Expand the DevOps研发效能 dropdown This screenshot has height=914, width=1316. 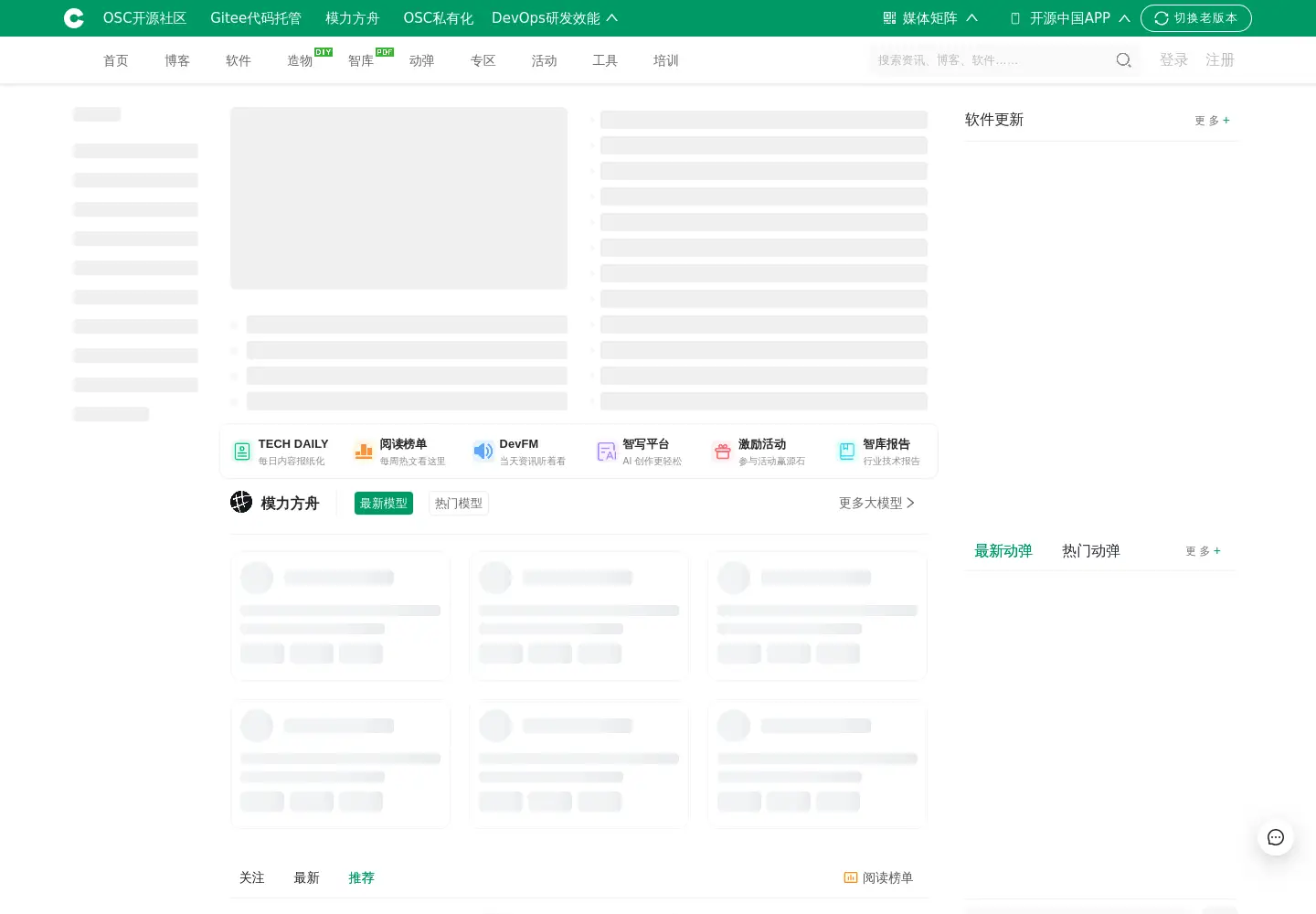(x=555, y=18)
